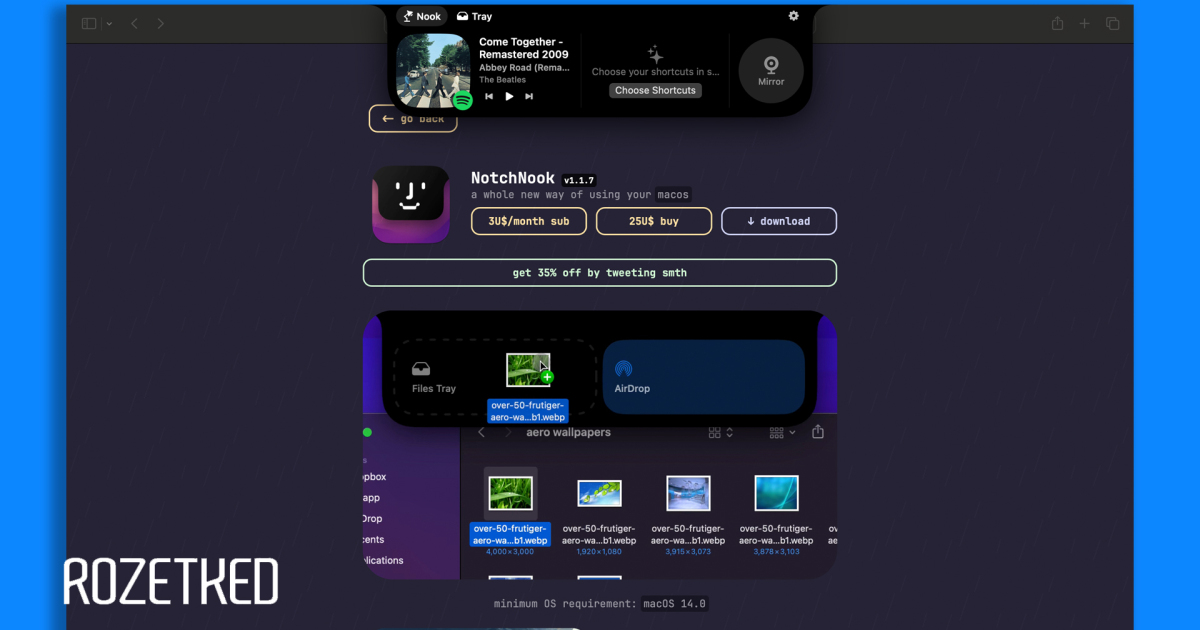
Task: Go forward in the Finder window
Action: coord(508,433)
